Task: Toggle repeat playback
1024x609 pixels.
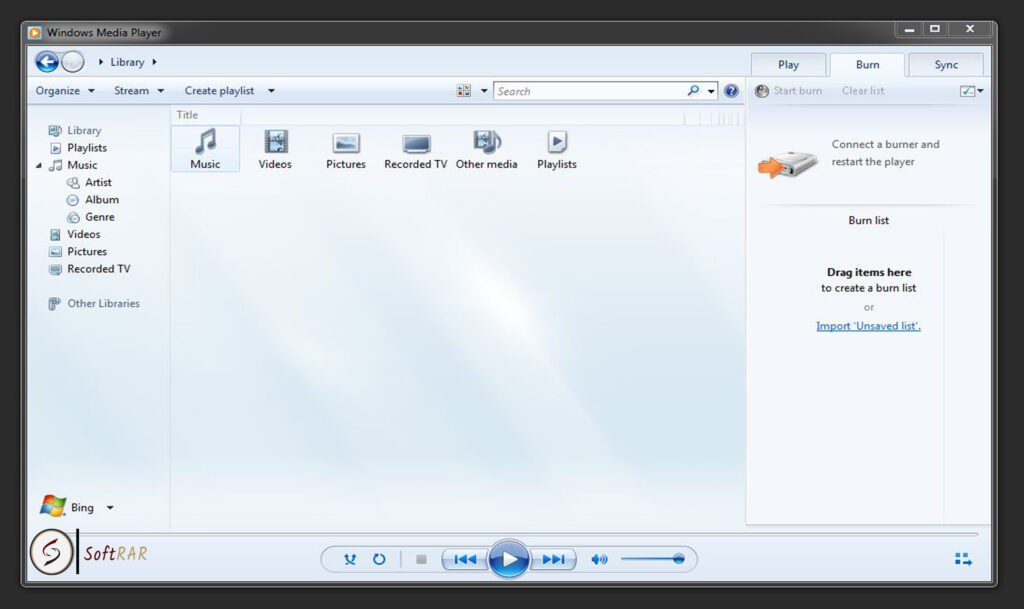Action: pyautogui.click(x=379, y=559)
